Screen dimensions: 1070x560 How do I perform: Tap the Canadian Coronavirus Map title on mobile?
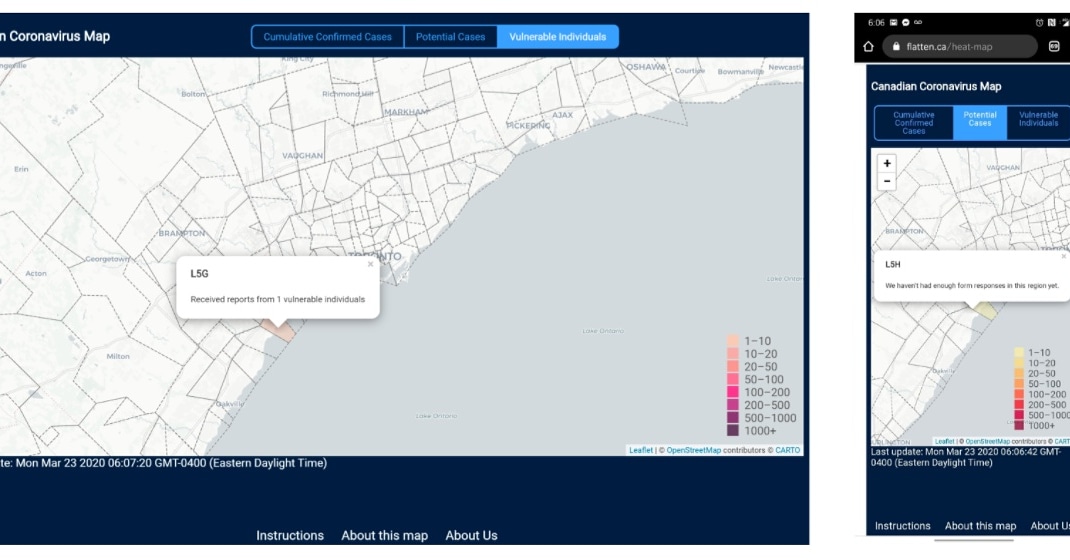tap(936, 87)
